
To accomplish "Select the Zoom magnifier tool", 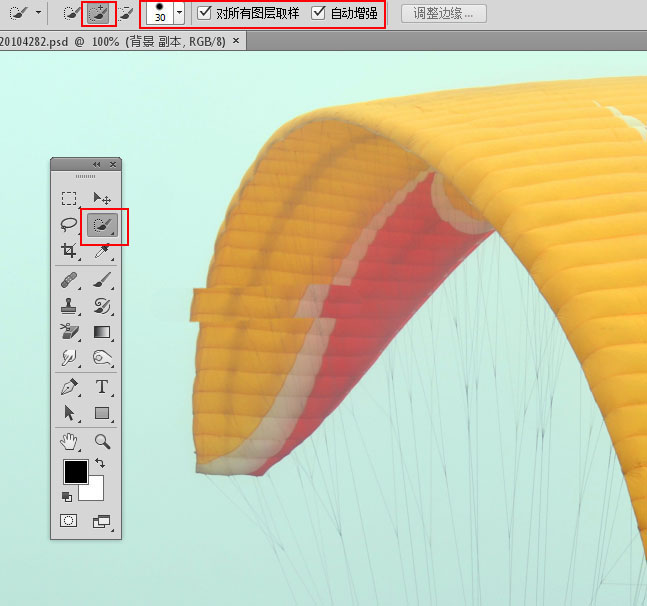I will pos(102,441).
